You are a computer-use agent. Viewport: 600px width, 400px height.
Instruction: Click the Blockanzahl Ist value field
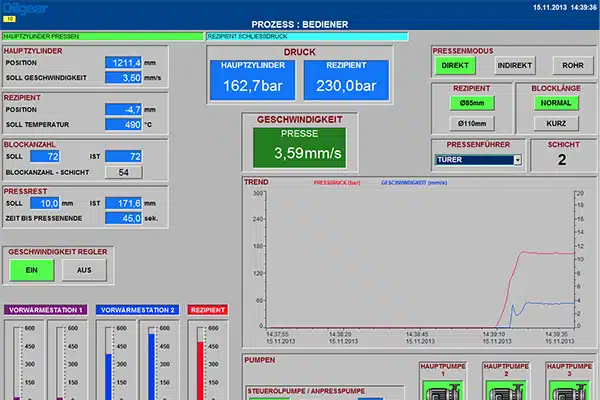pos(123,156)
